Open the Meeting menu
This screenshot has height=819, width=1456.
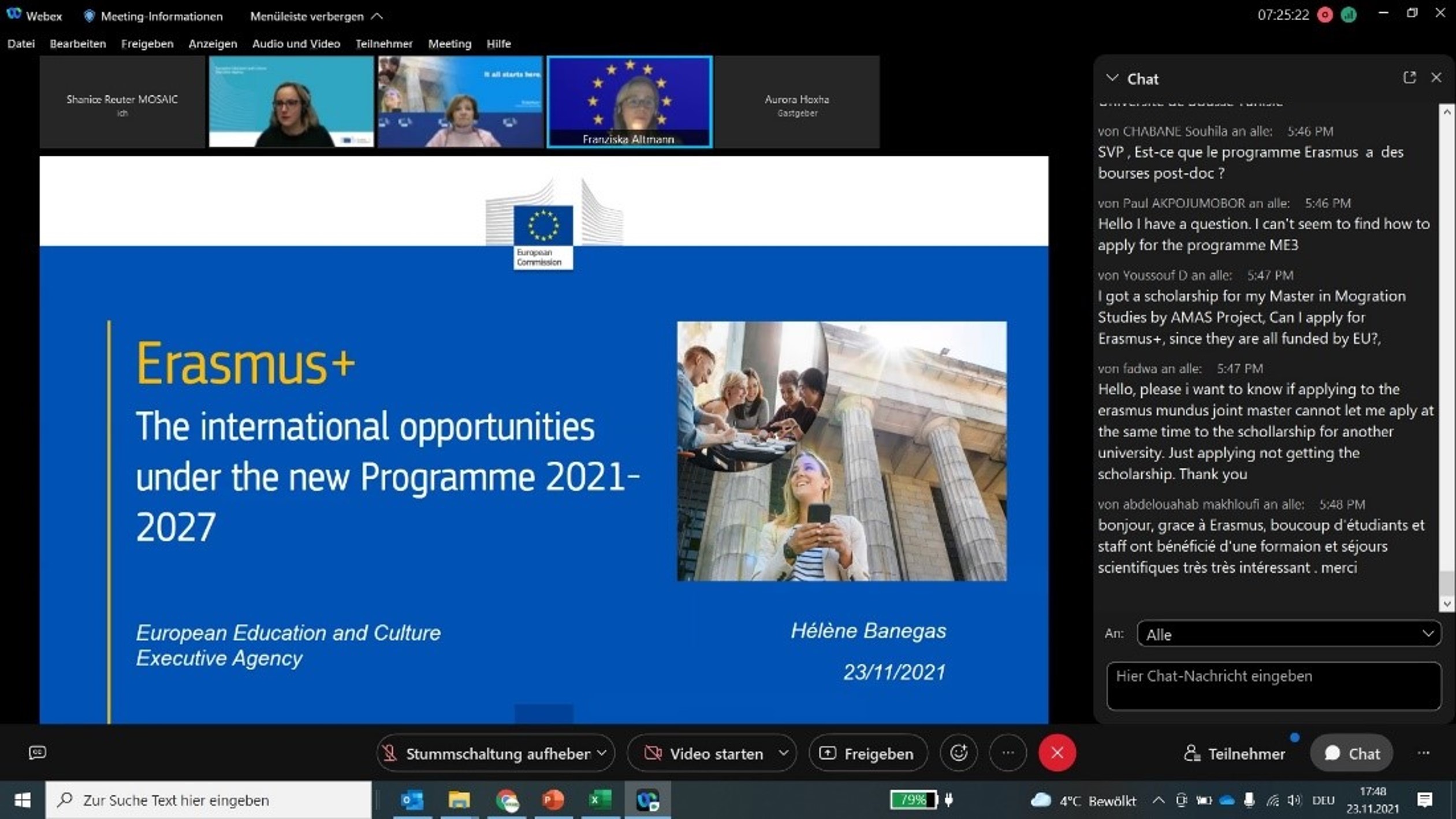click(x=449, y=43)
